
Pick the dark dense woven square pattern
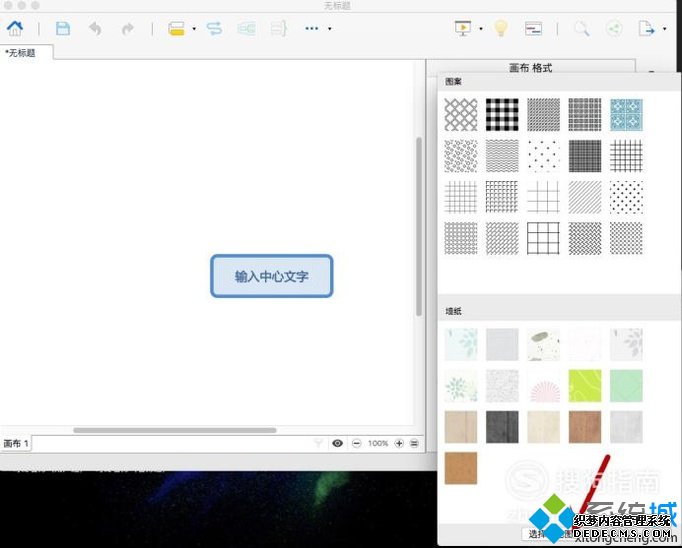pyautogui.click(x=585, y=156)
